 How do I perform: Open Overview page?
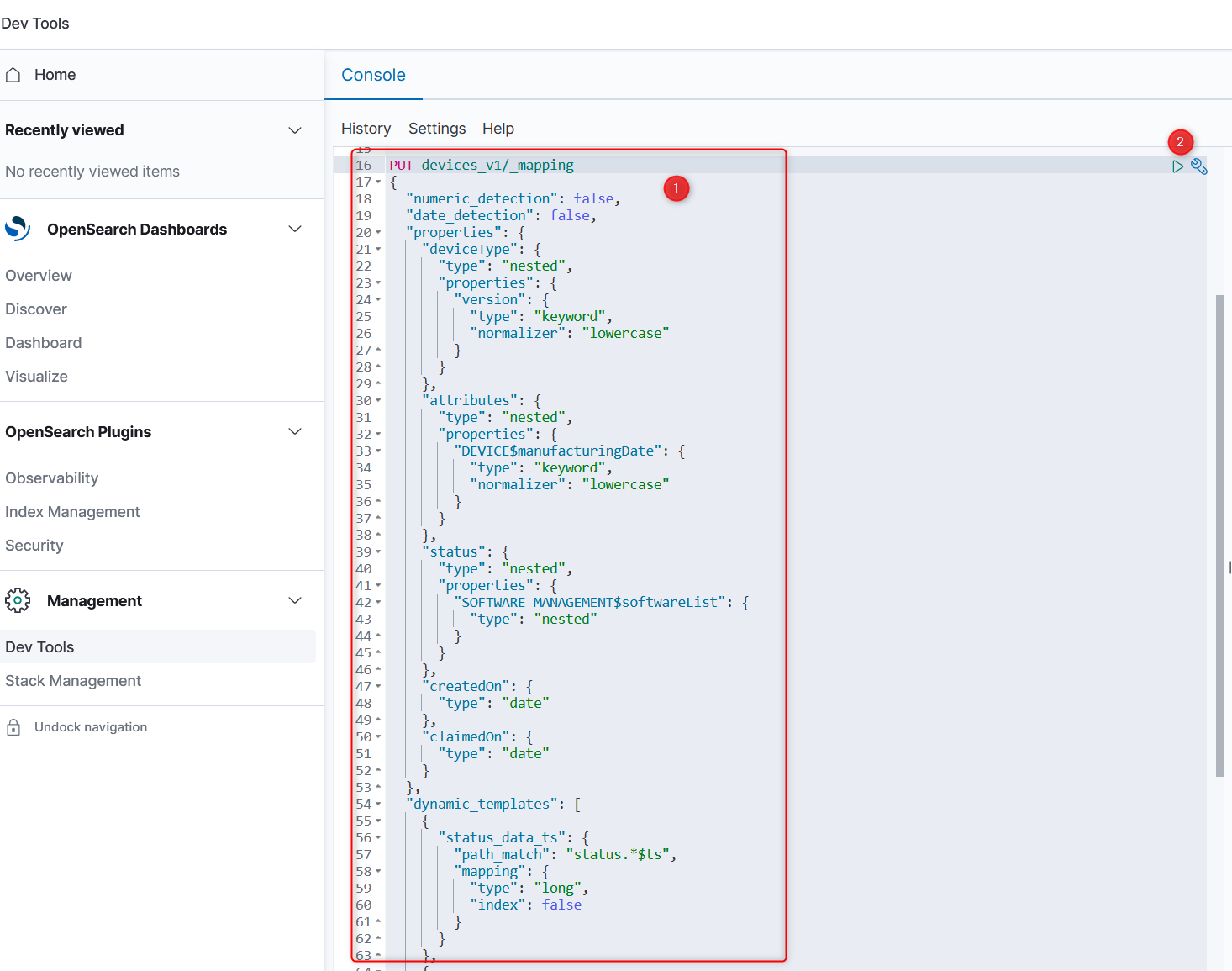tap(39, 276)
